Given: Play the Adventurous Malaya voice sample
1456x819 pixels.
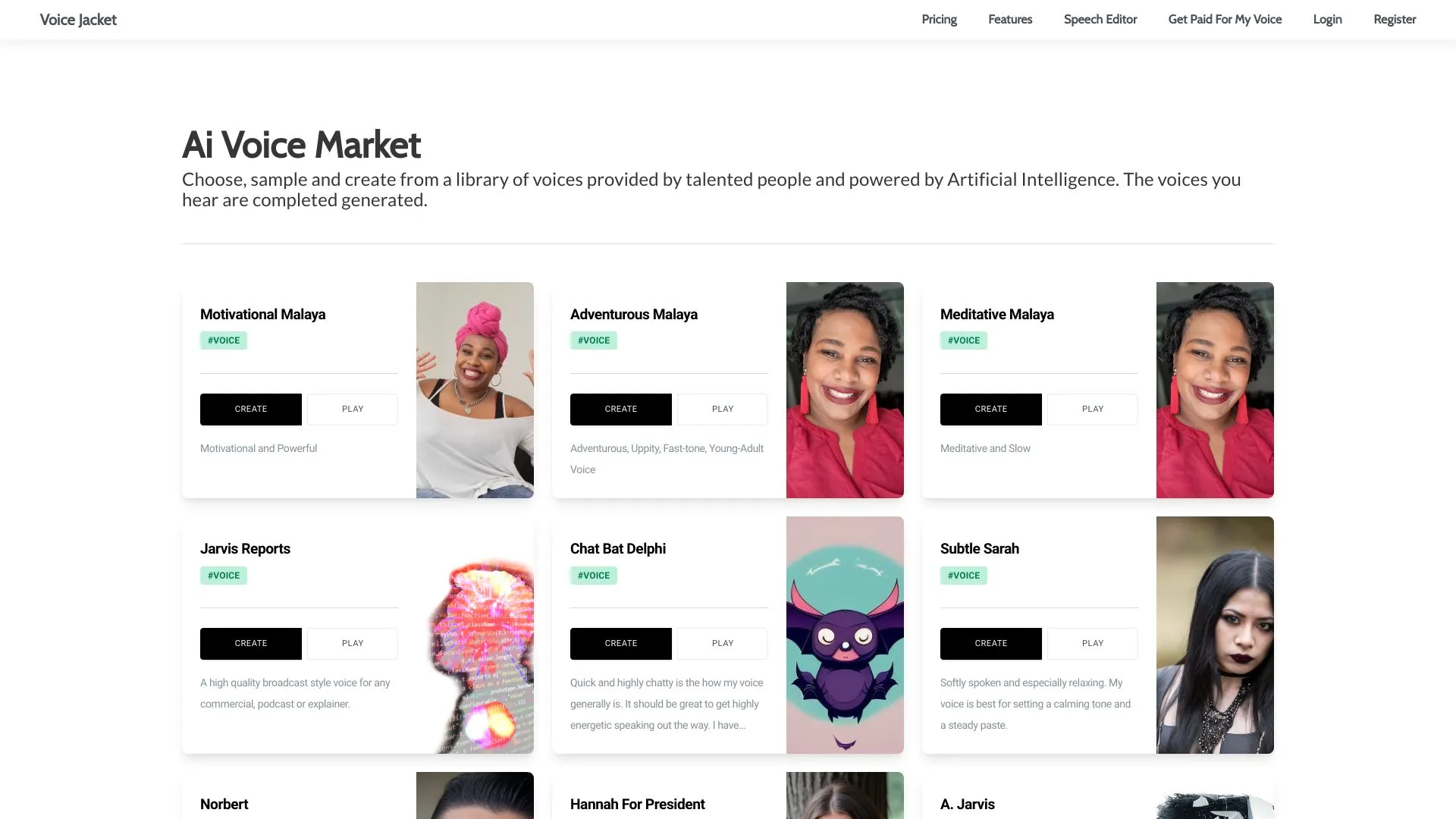Looking at the screenshot, I should 722,409.
